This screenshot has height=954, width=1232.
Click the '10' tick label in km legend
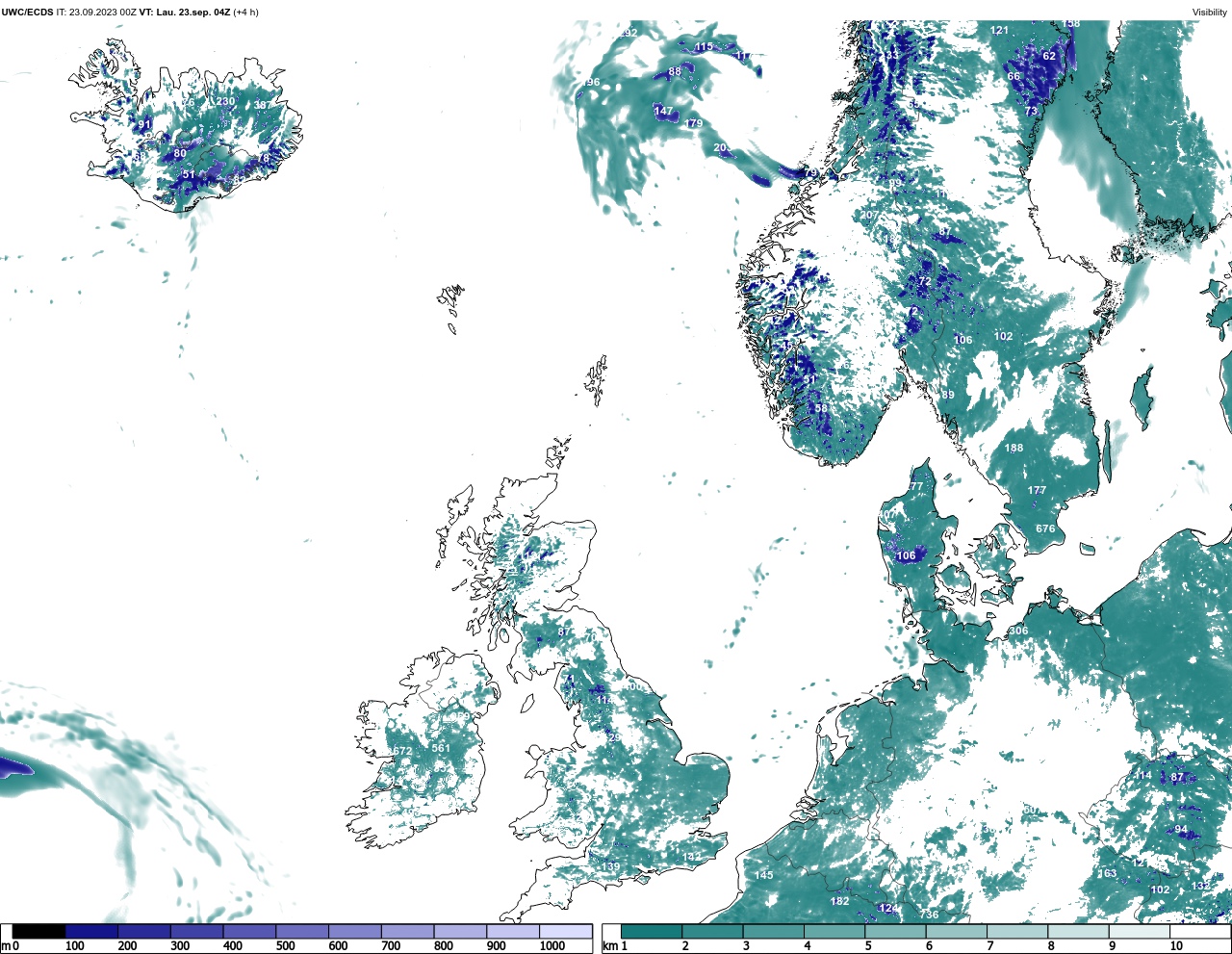pos(1176,946)
